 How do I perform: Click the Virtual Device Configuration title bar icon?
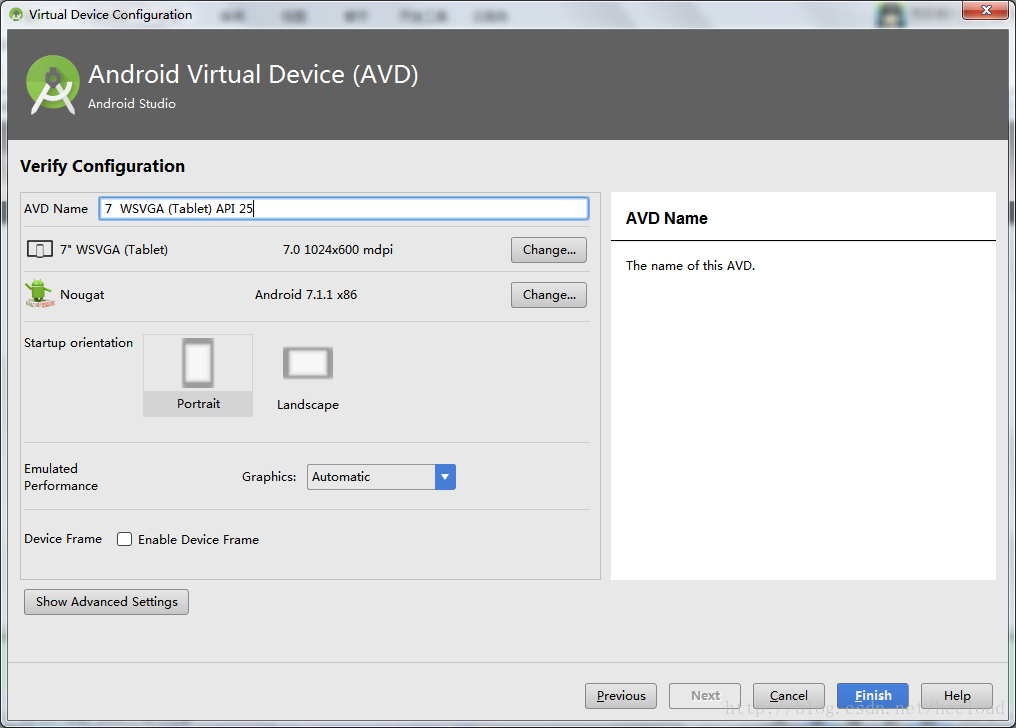click(16, 14)
